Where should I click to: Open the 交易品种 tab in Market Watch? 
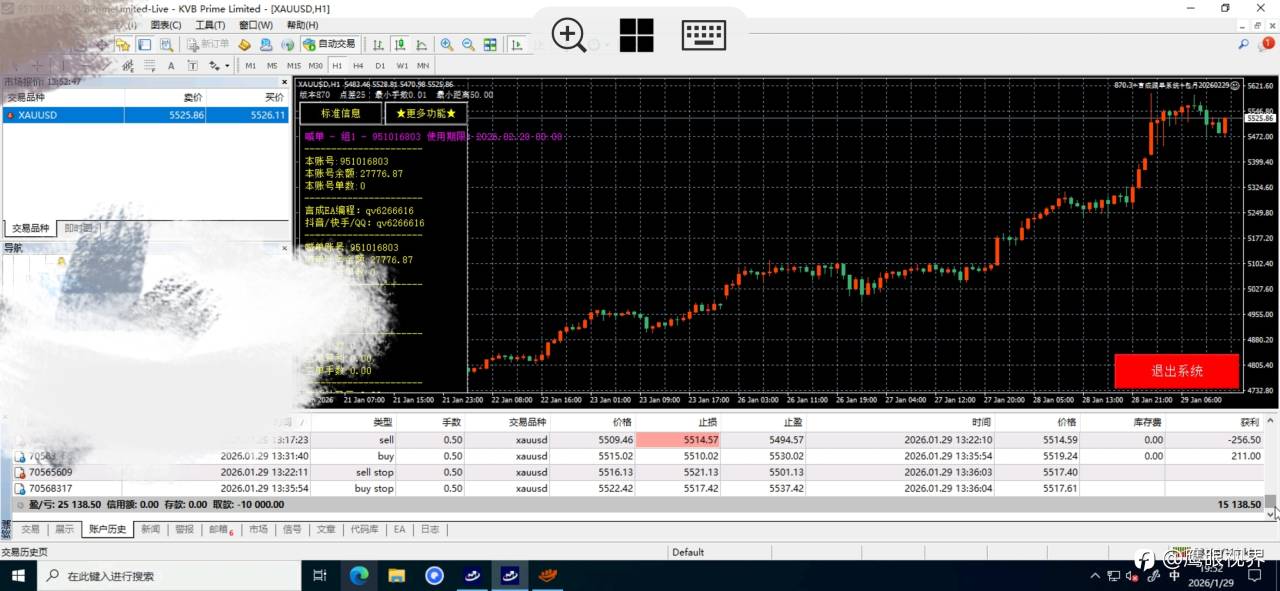coord(30,228)
